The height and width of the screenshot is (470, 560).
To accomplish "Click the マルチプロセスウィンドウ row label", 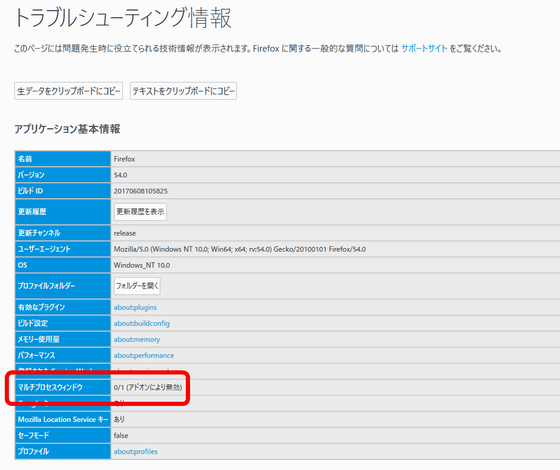I will click(x=50, y=388).
